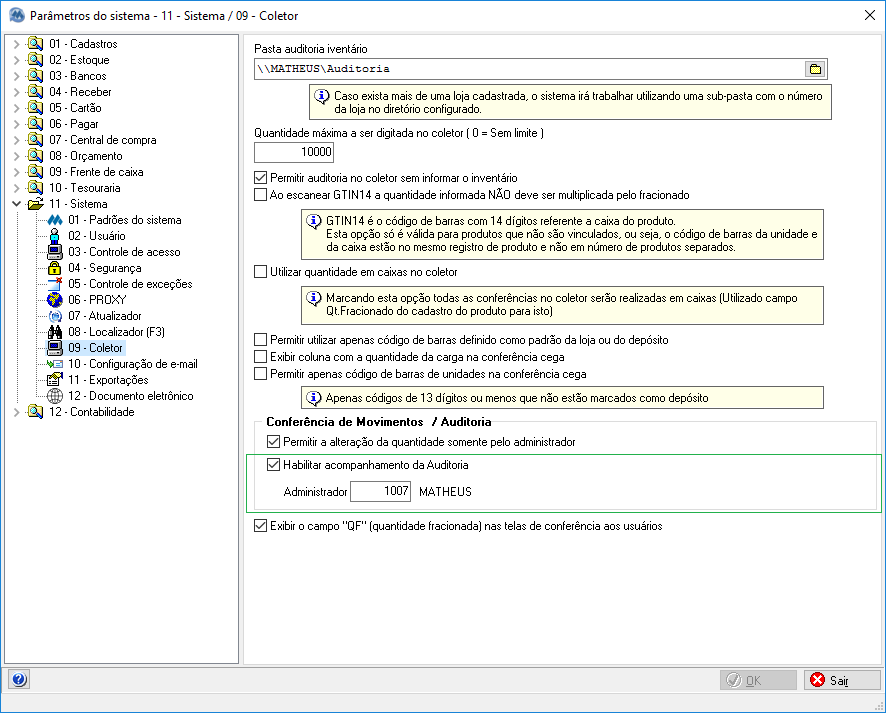Click the Localizador (F3) binoculars icon
Screen dimensions: 886x713
click(x=55, y=332)
